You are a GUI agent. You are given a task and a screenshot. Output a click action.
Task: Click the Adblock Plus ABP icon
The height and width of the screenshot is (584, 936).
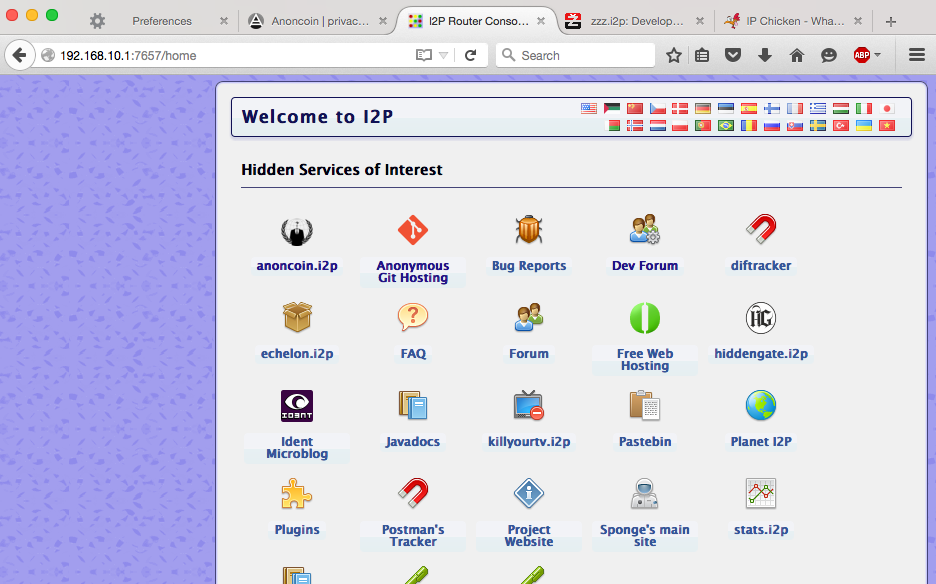(x=861, y=56)
